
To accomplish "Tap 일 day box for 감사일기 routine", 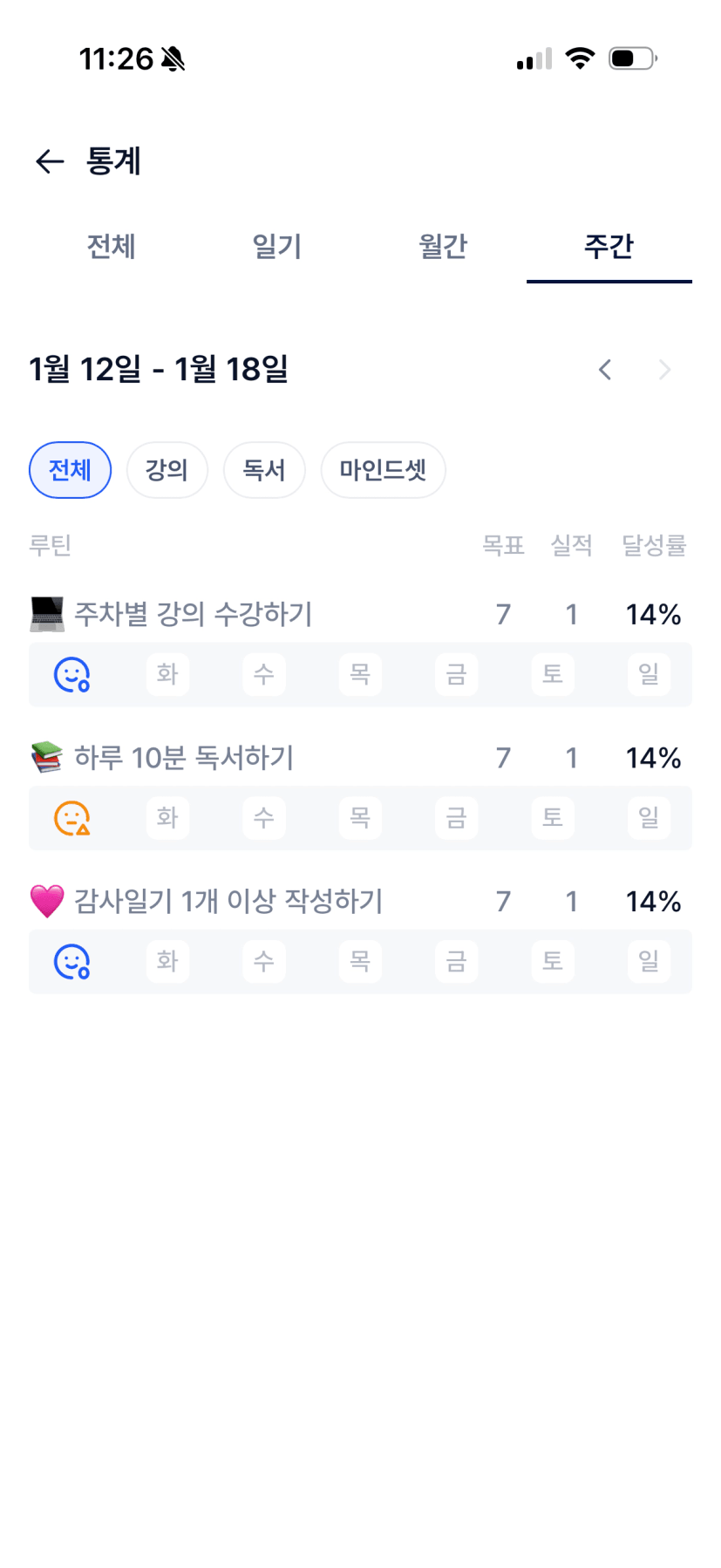I will (649, 962).
